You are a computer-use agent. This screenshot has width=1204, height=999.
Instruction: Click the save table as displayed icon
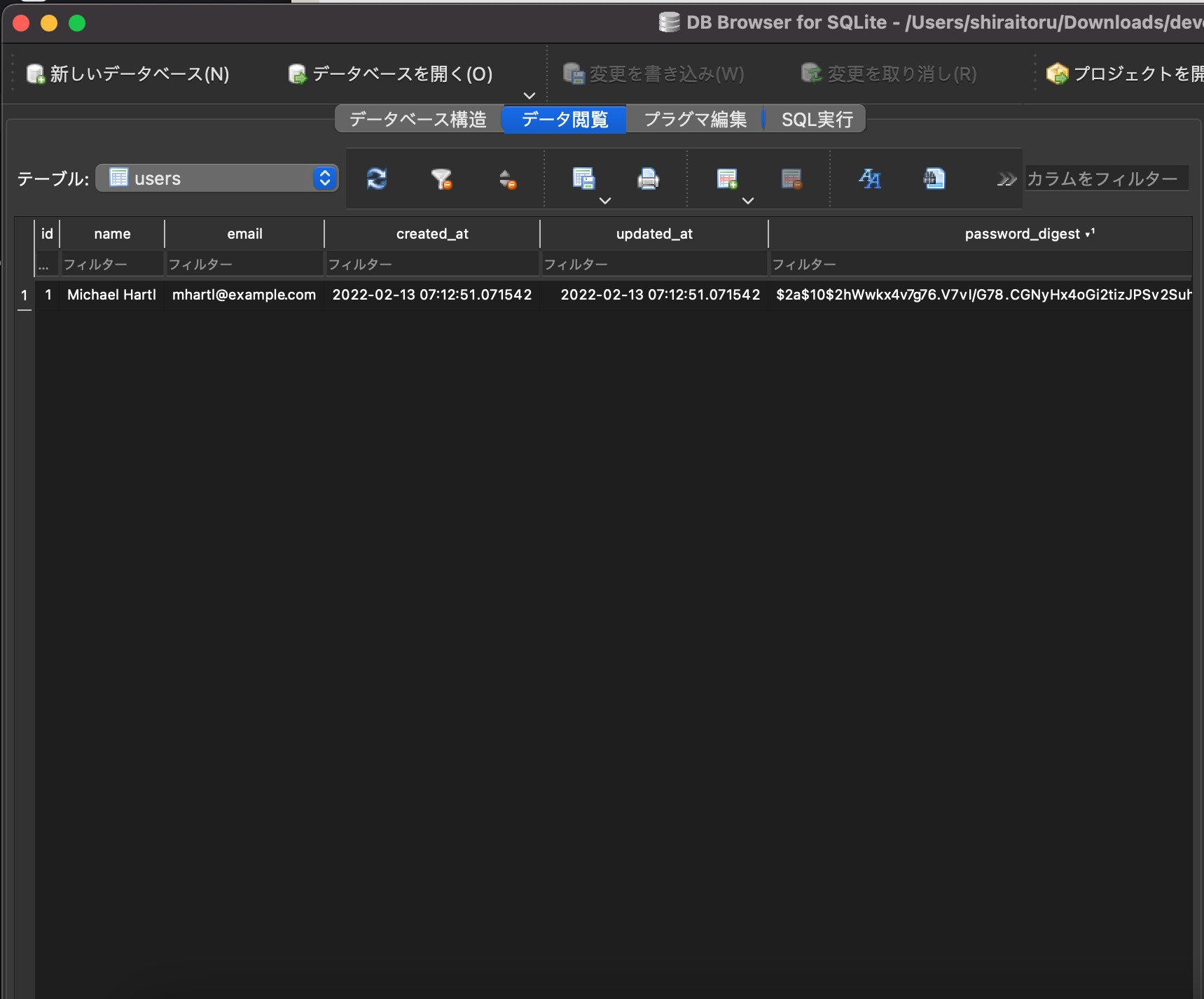(x=583, y=179)
